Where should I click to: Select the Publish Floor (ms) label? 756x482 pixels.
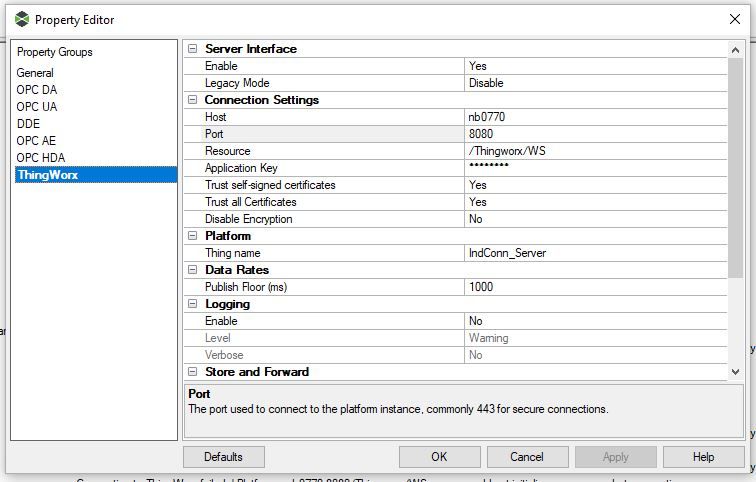246,287
